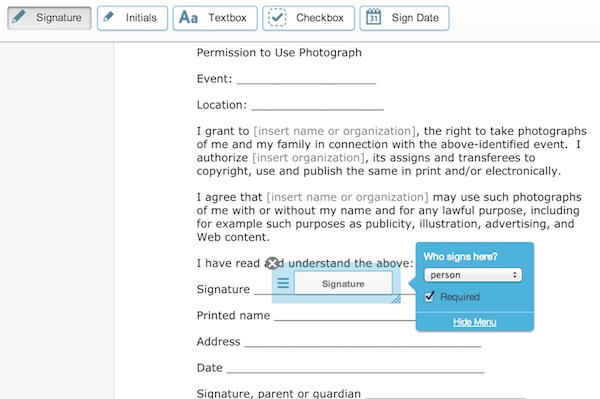Choose the Textbox field tool
The height and width of the screenshot is (399, 600).
pos(215,18)
